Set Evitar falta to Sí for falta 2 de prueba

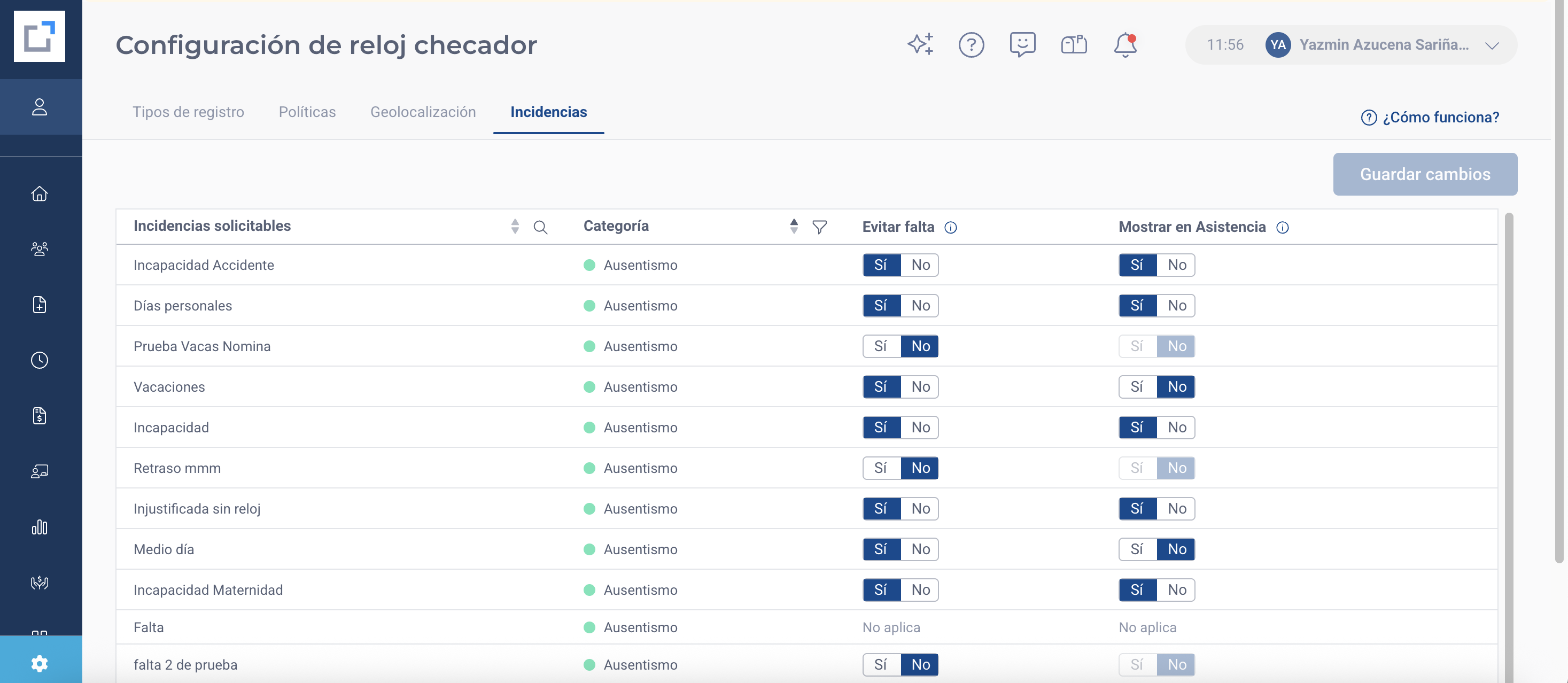tap(881, 665)
